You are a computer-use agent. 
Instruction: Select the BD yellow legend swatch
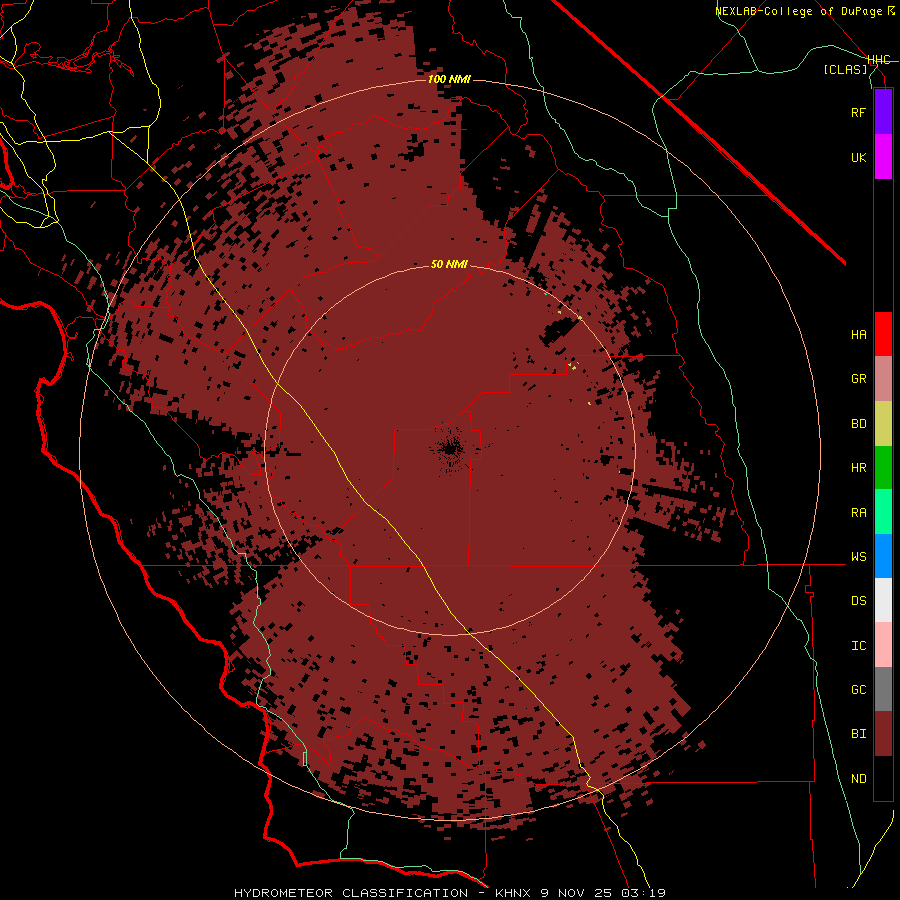(883, 424)
